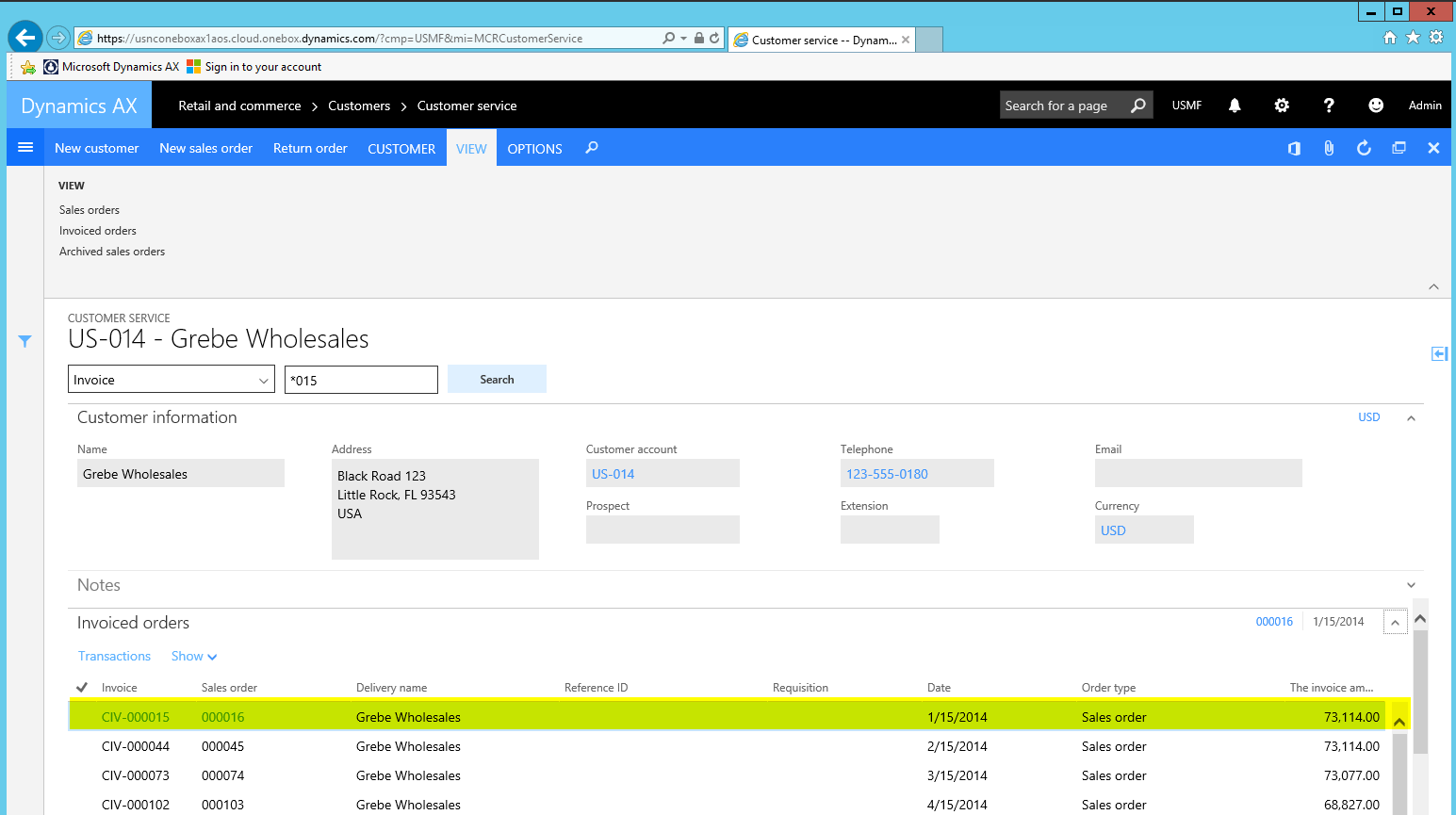The image size is (1456, 815).
Task: Click the smiley feedback icon
Action: (x=1376, y=106)
